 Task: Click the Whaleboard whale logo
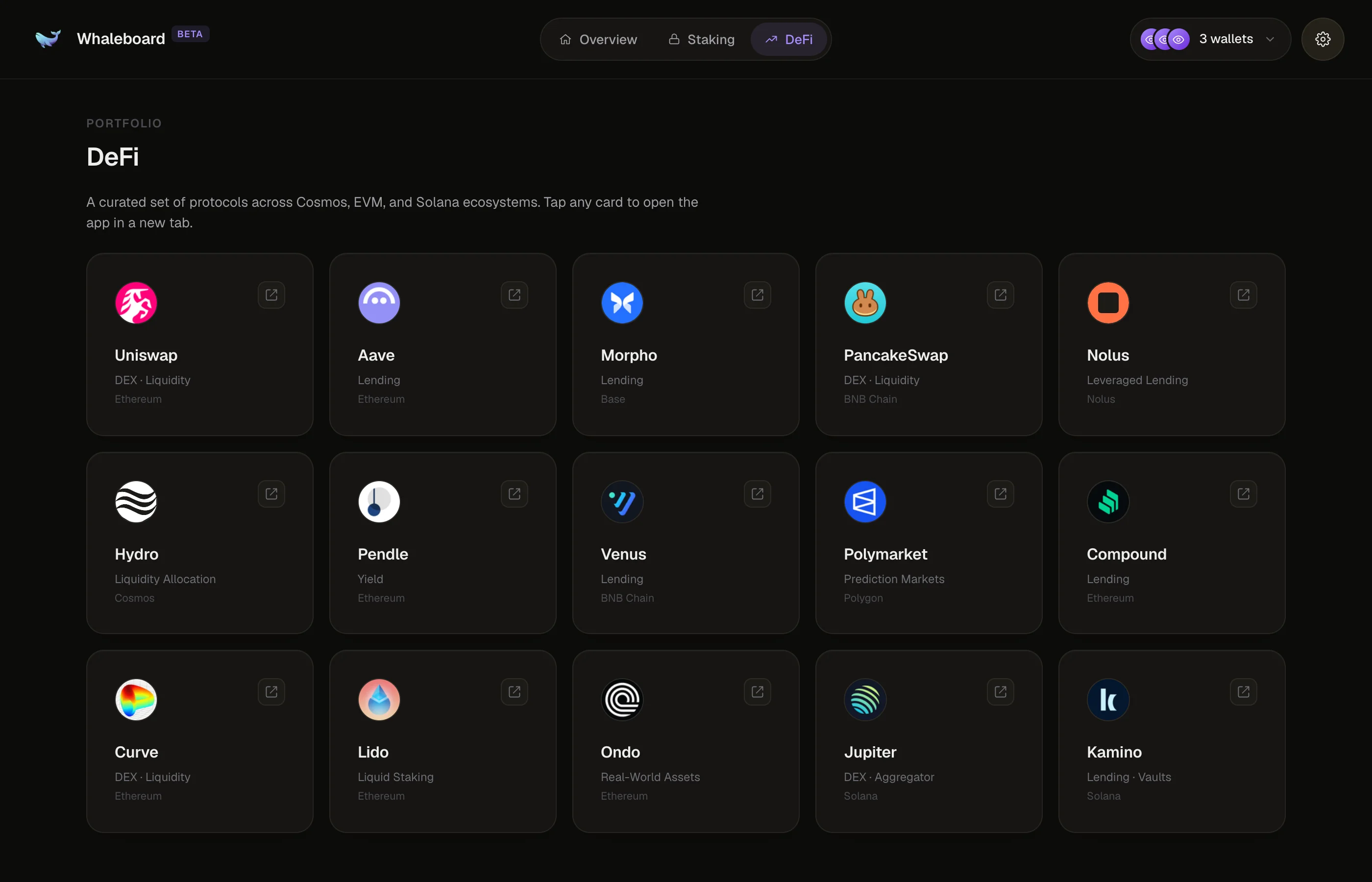point(48,38)
